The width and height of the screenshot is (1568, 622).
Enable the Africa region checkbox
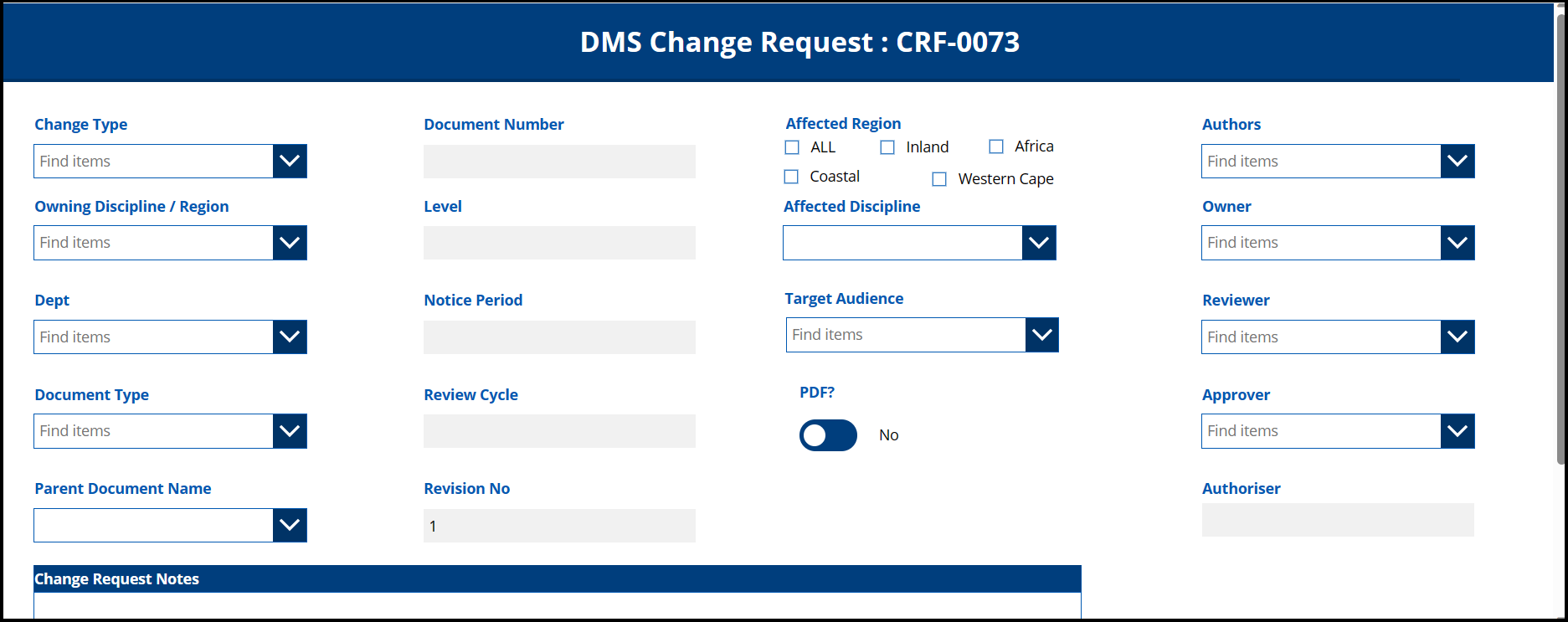click(x=996, y=147)
